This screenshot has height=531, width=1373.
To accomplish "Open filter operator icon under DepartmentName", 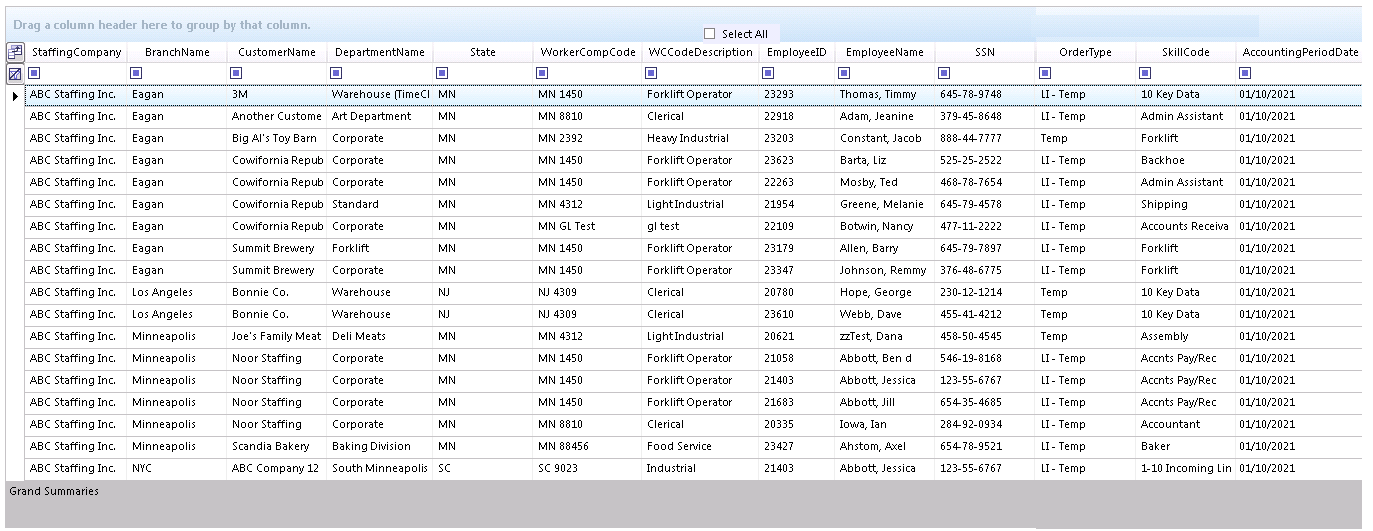I will pyautogui.click(x=337, y=73).
